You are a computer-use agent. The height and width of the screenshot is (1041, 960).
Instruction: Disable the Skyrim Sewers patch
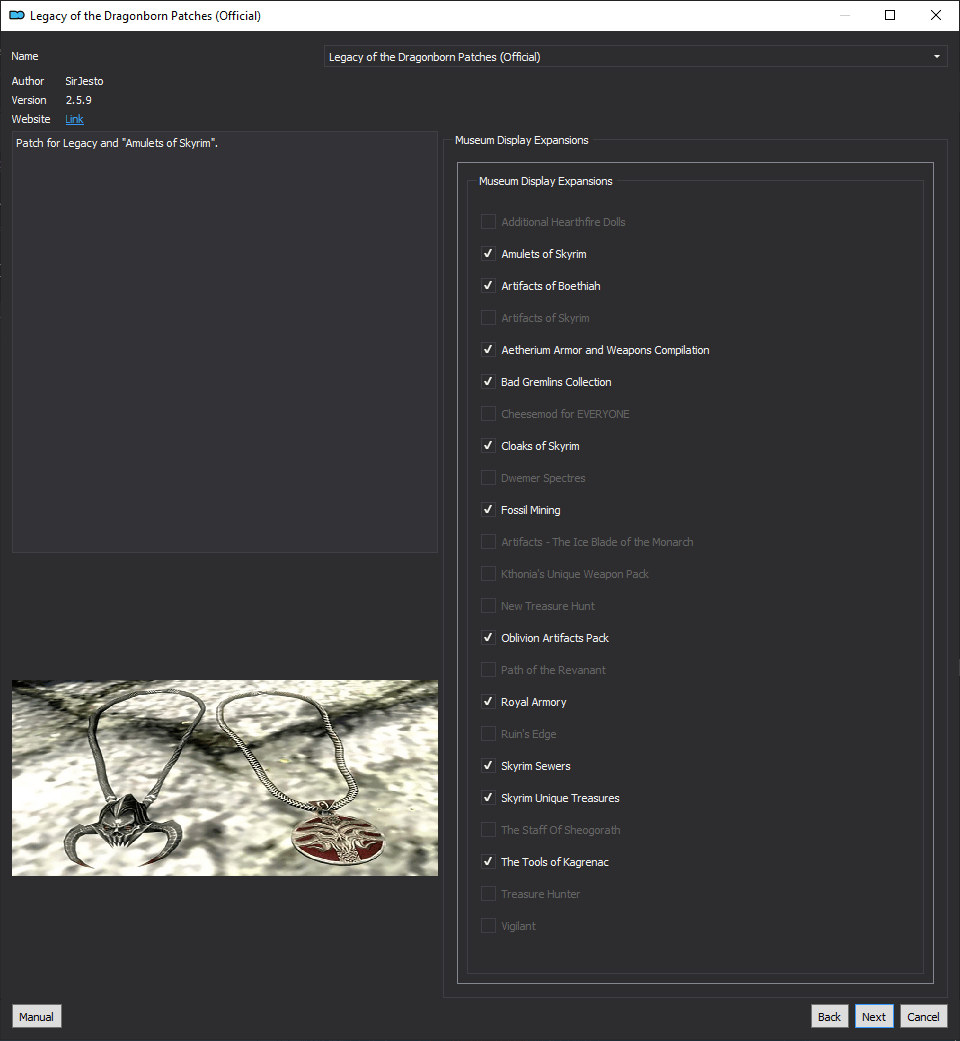tap(488, 765)
